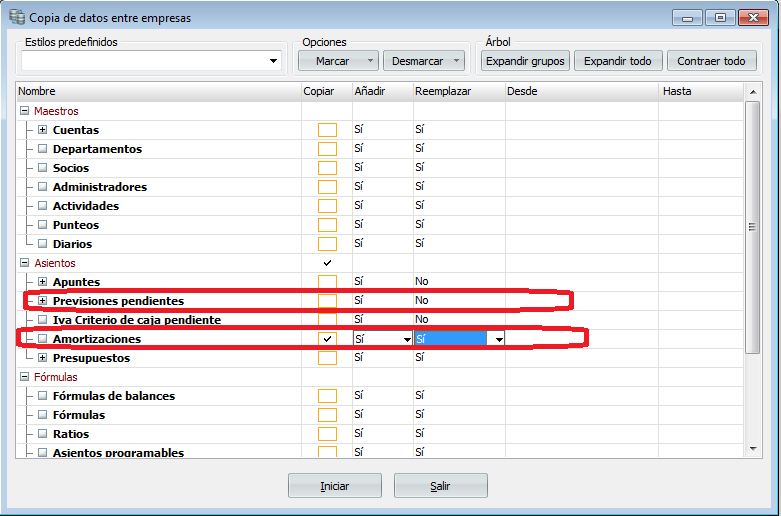
Task: Open the Desmarcar options menu
Action: [456, 61]
